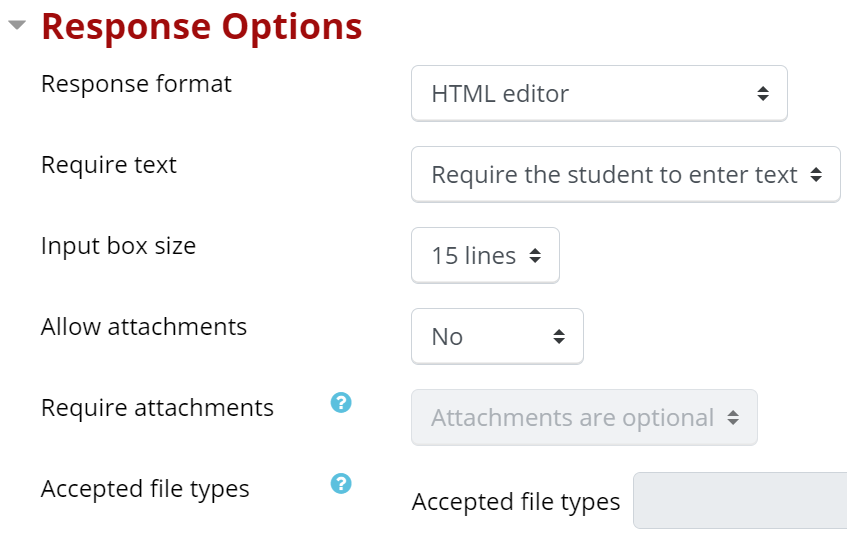Click the leftmost Accepted file types label
847x548 pixels.
[145, 489]
